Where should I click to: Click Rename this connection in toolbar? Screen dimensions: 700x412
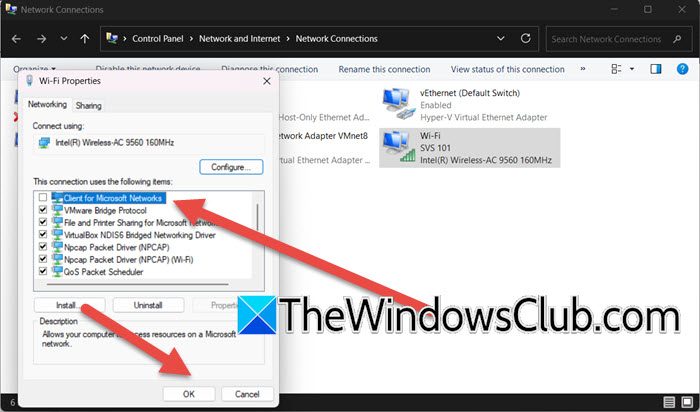[x=384, y=70]
